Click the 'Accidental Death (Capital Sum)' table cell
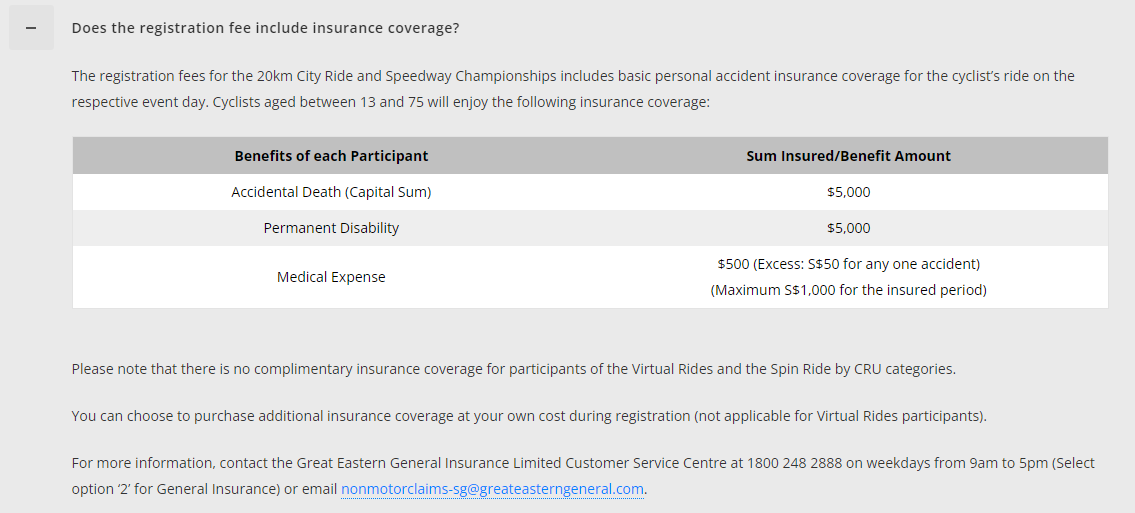Screen dimensions: 1135x513 click(332, 192)
